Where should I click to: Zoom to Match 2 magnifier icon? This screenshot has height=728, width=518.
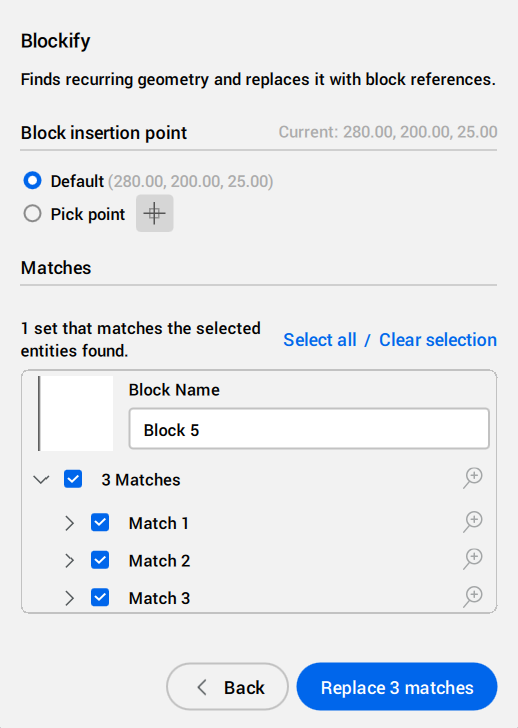pos(473,559)
